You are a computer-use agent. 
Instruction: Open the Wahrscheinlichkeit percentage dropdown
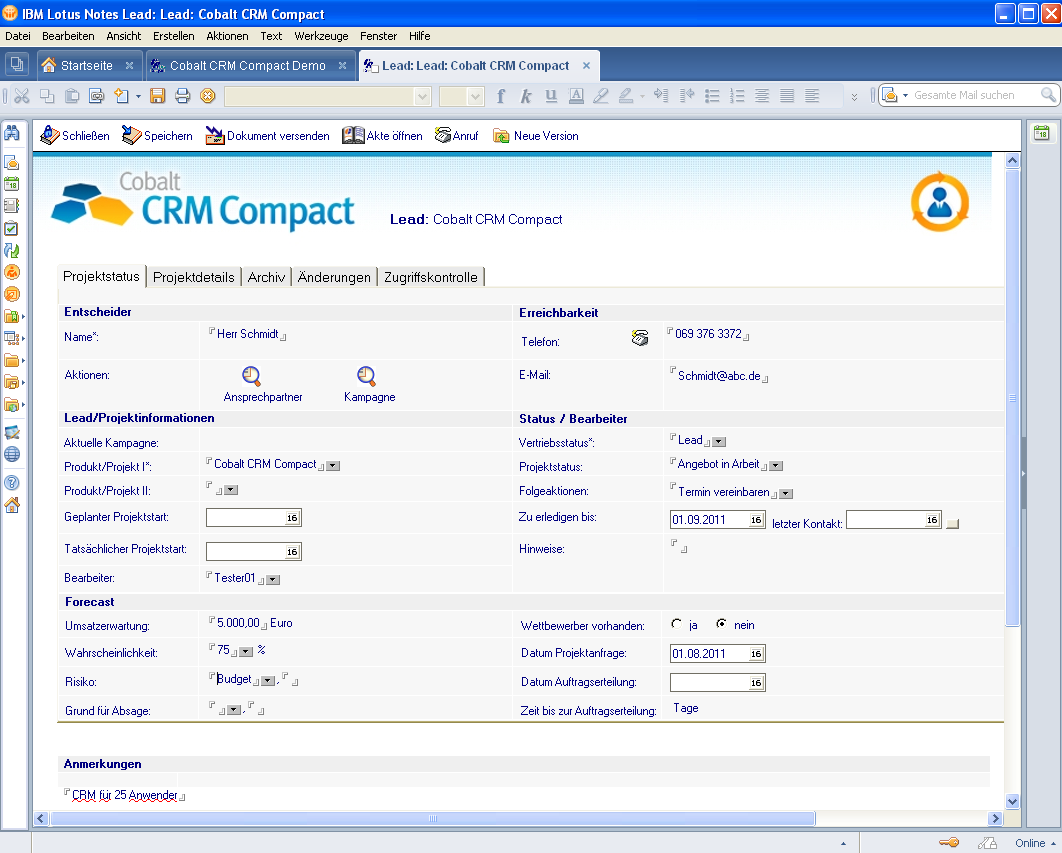pyautogui.click(x=246, y=652)
